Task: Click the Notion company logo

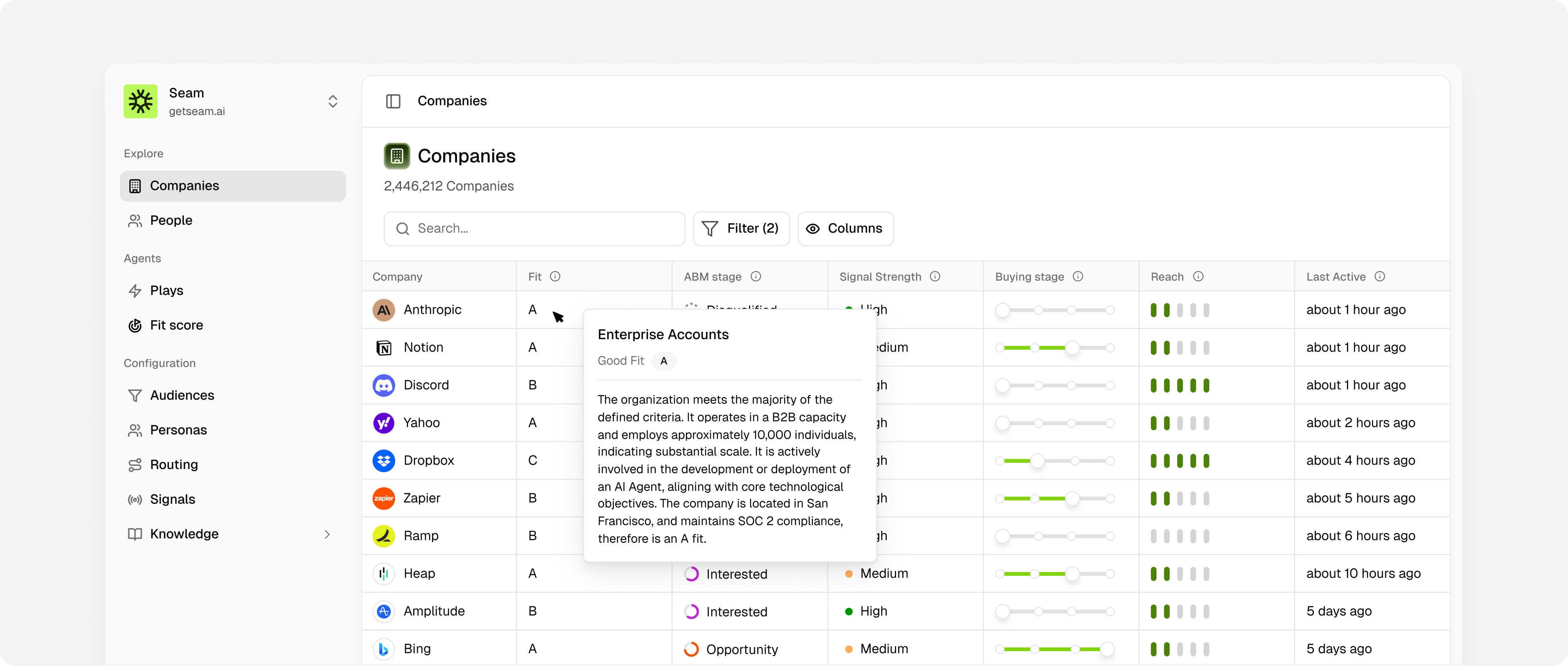Action: (x=383, y=347)
